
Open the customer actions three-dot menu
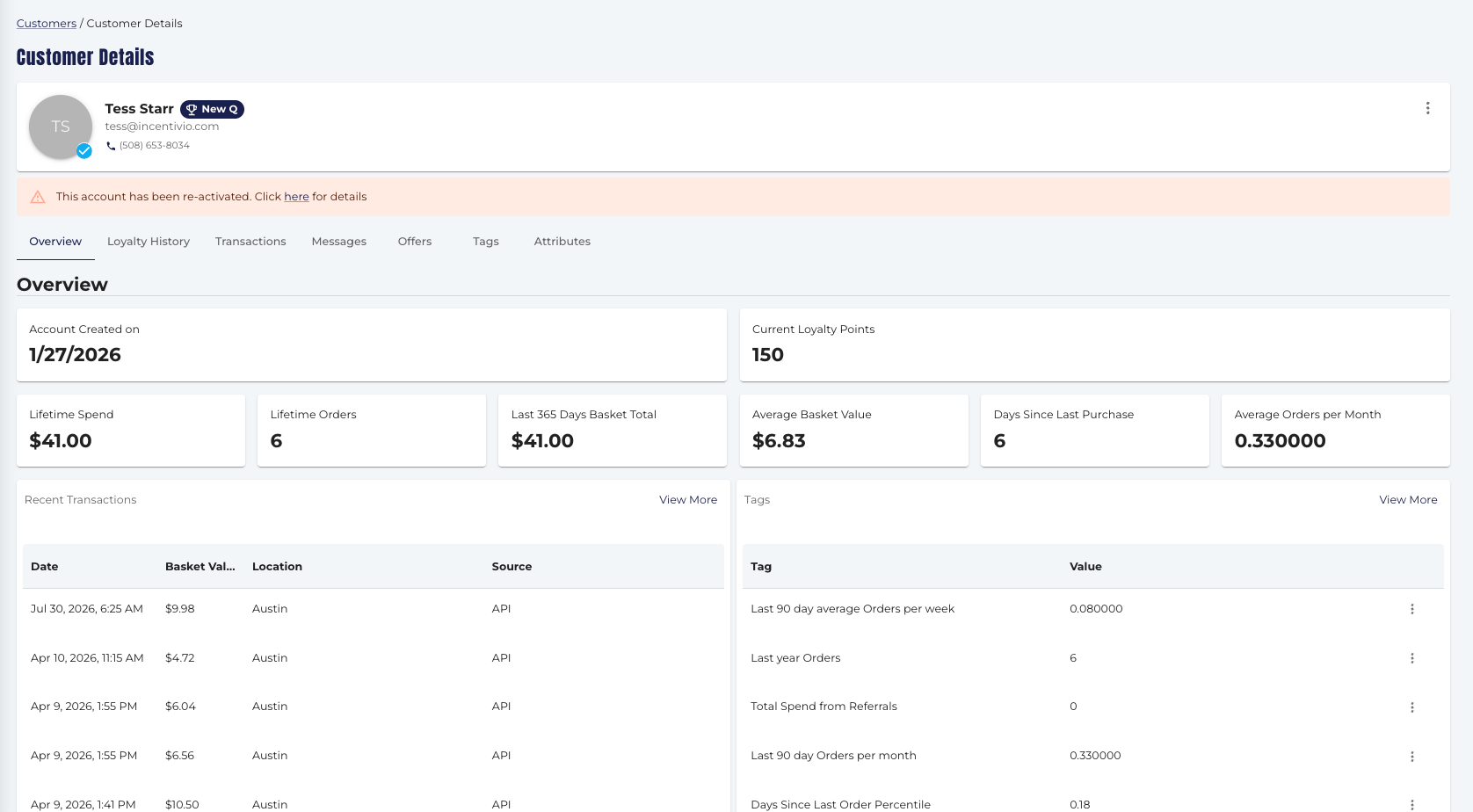pos(1427,108)
